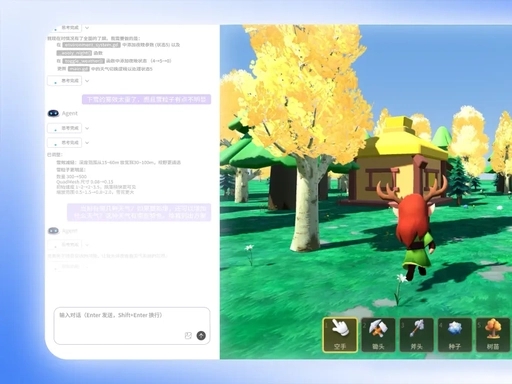Click the upper Agent name label
The height and width of the screenshot is (384, 512).
pos(70,113)
